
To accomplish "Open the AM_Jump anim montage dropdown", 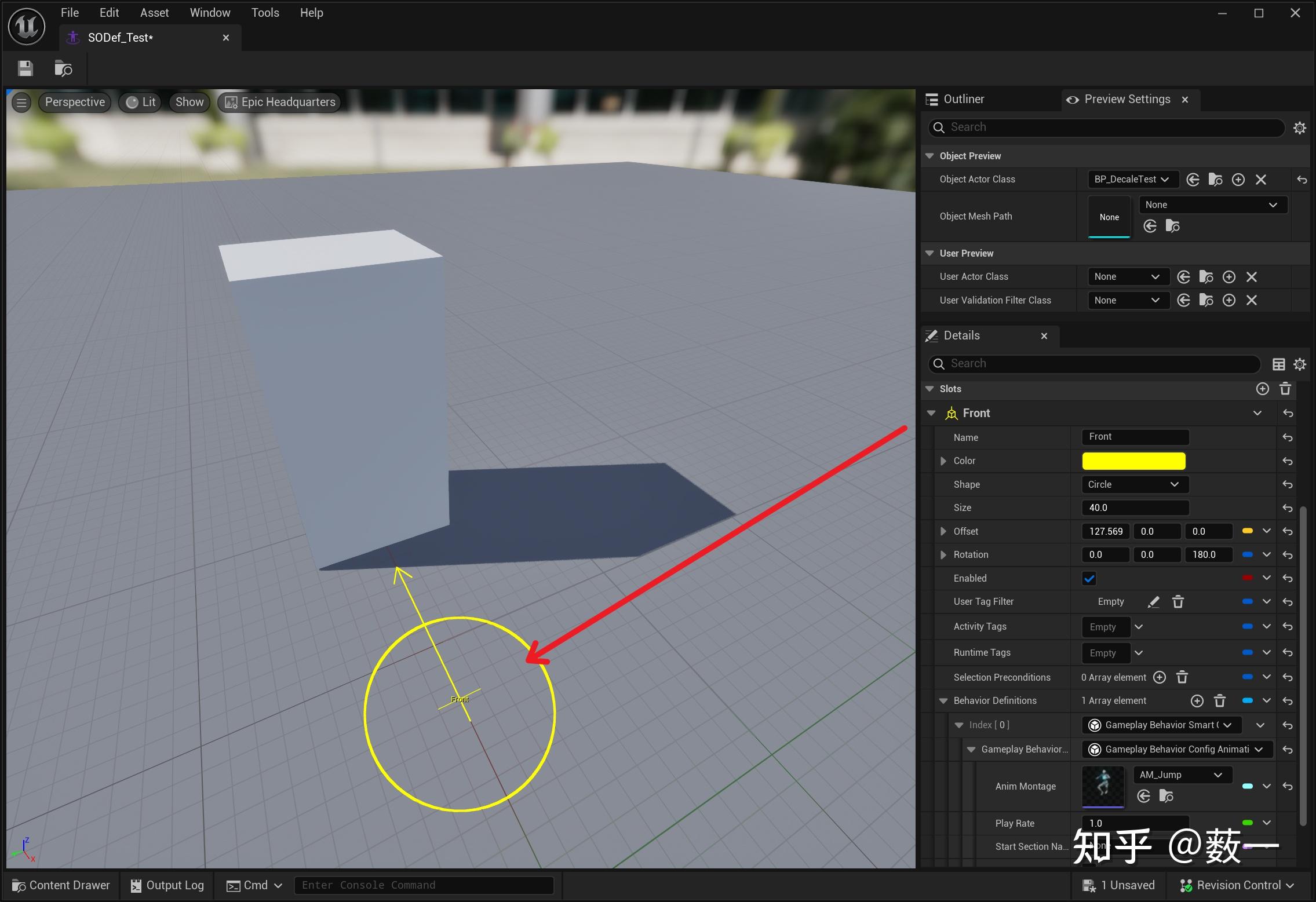I will click(x=1182, y=775).
